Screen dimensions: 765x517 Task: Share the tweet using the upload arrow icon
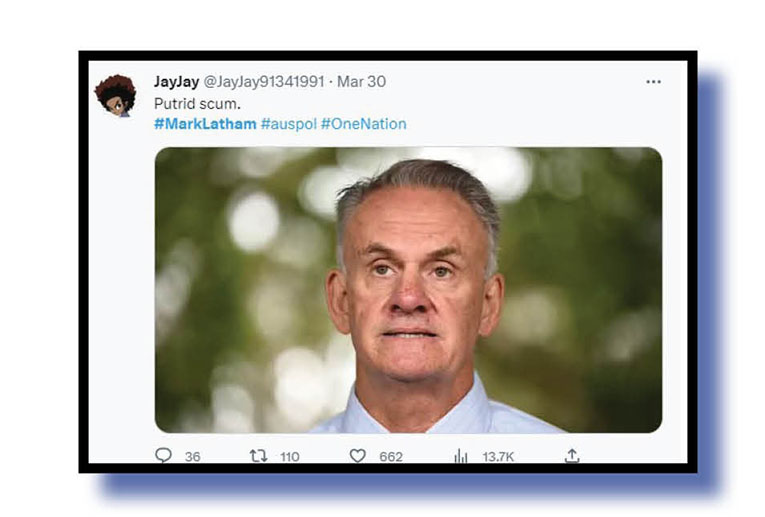pos(572,456)
